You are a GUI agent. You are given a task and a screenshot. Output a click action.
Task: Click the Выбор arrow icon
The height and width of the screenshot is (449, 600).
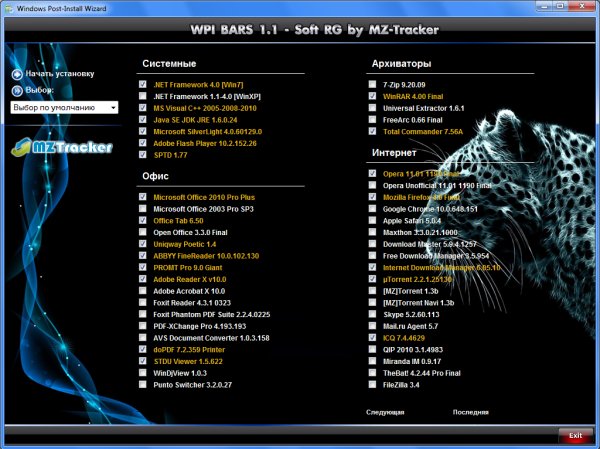coord(17,91)
